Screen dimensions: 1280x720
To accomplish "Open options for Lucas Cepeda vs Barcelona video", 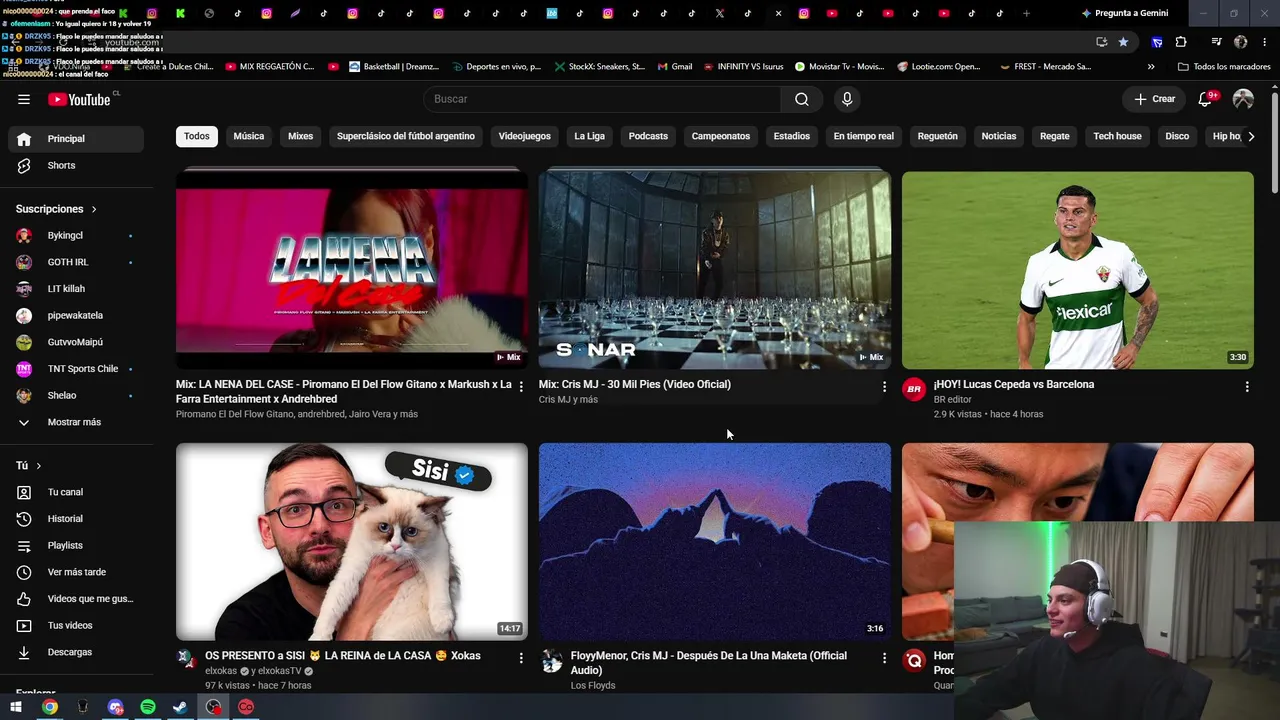I will (1247, 386).
